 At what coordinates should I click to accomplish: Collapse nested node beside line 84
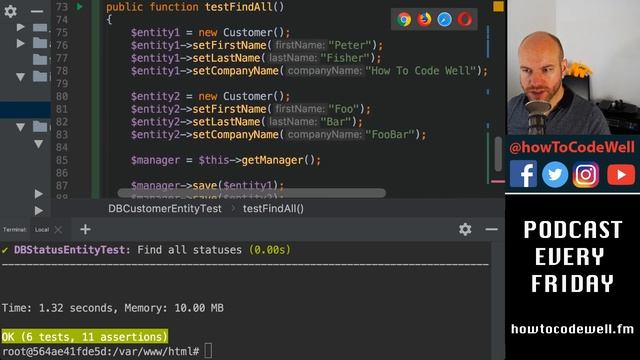[x=38, y=144]
